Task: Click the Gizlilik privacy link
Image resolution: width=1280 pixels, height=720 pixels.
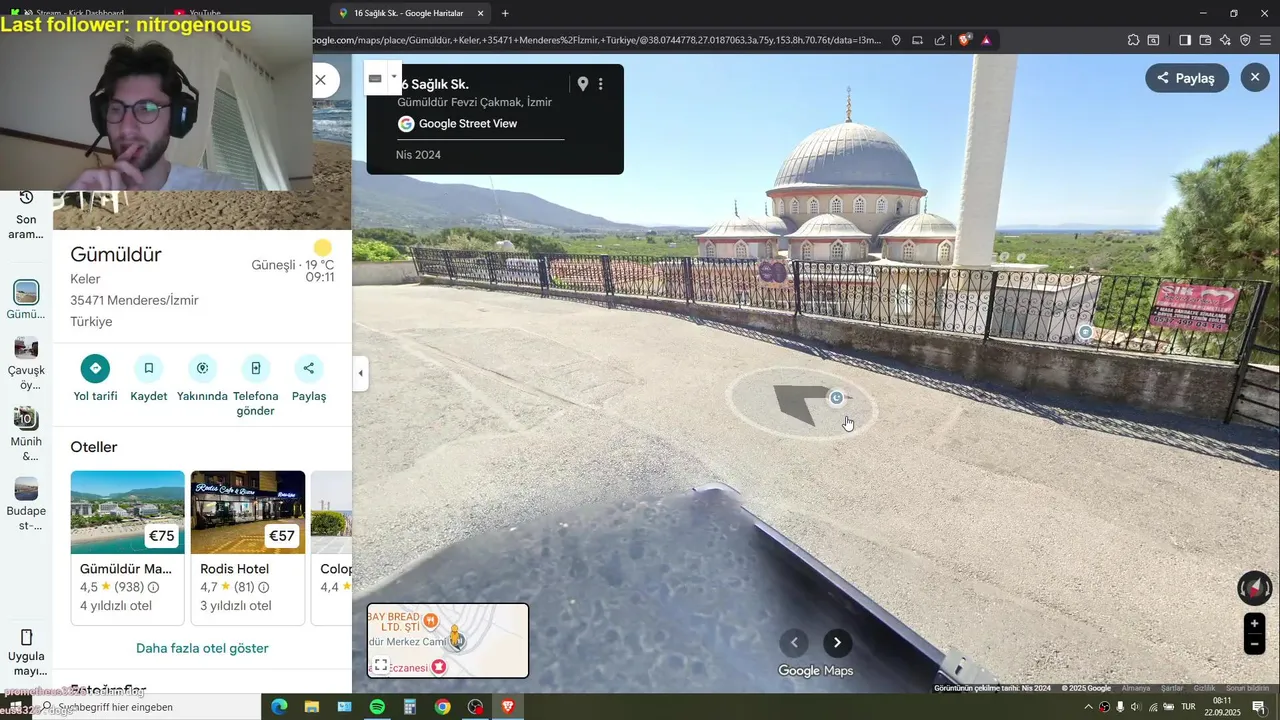Action: click(x=1205, y=688)
